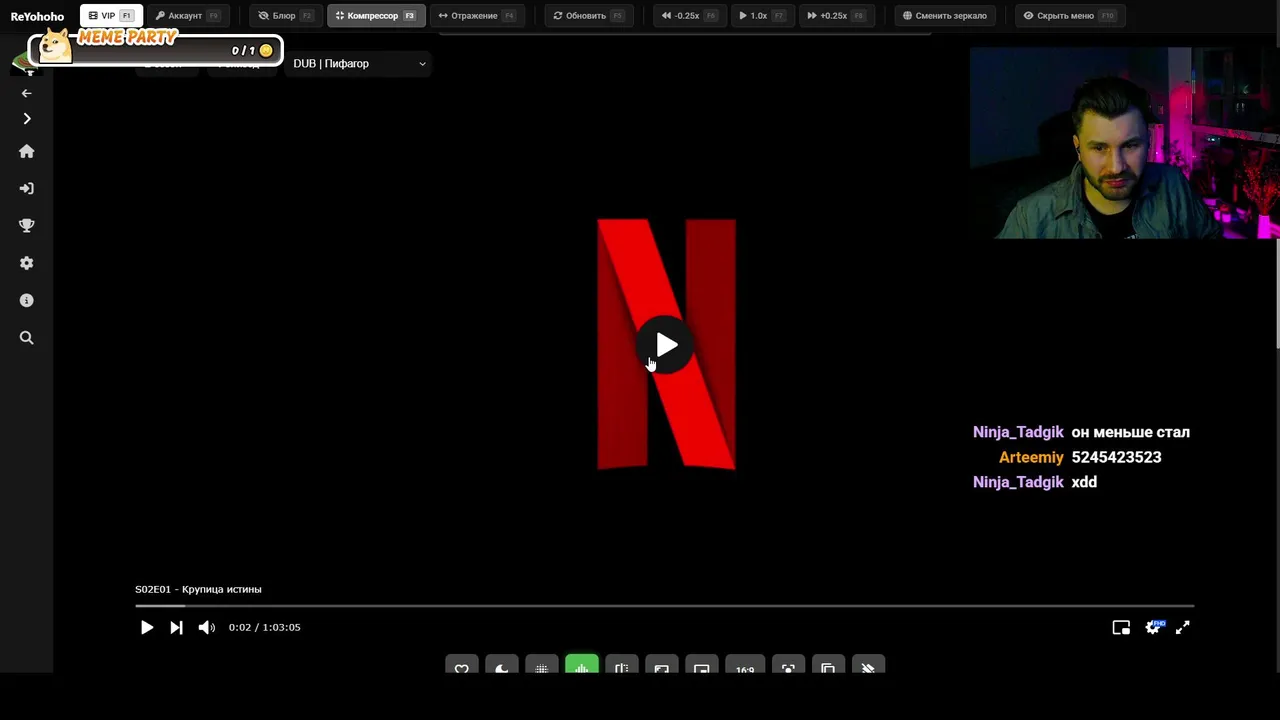Toggle the dotted grid effect icon
This screenshot has width=1280, height=720.
[x=542, y=666]
